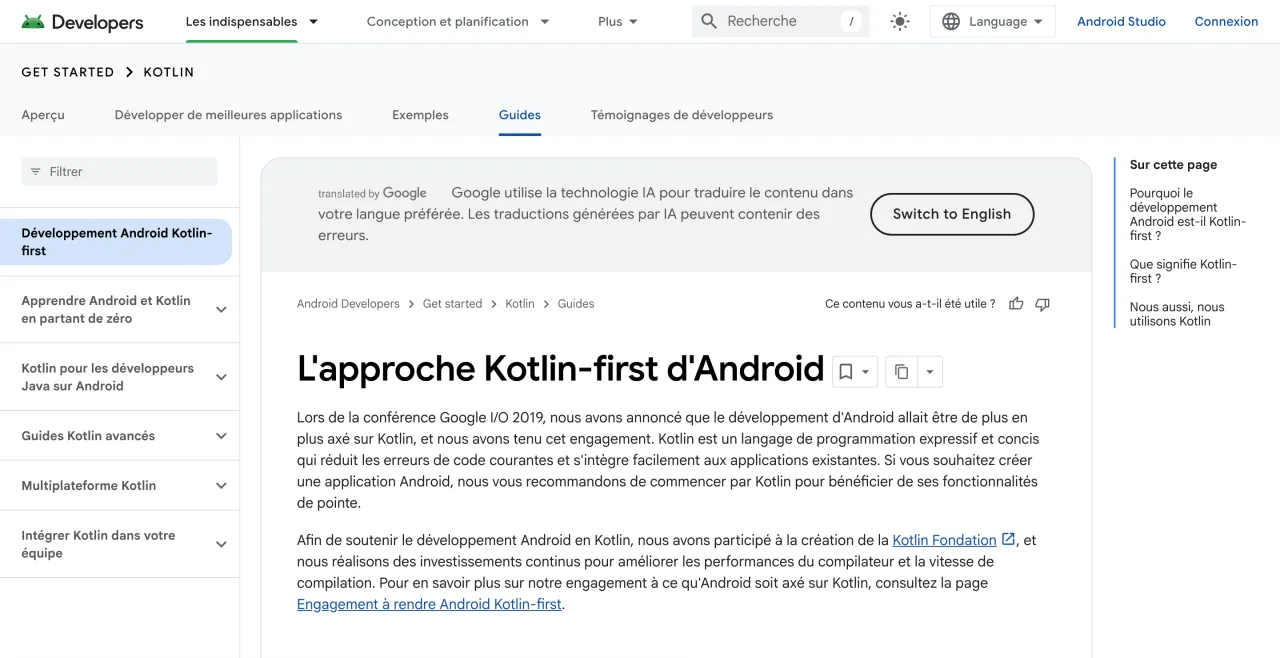
Task: Open the Conception et planification menu
Action: [447, 21]
